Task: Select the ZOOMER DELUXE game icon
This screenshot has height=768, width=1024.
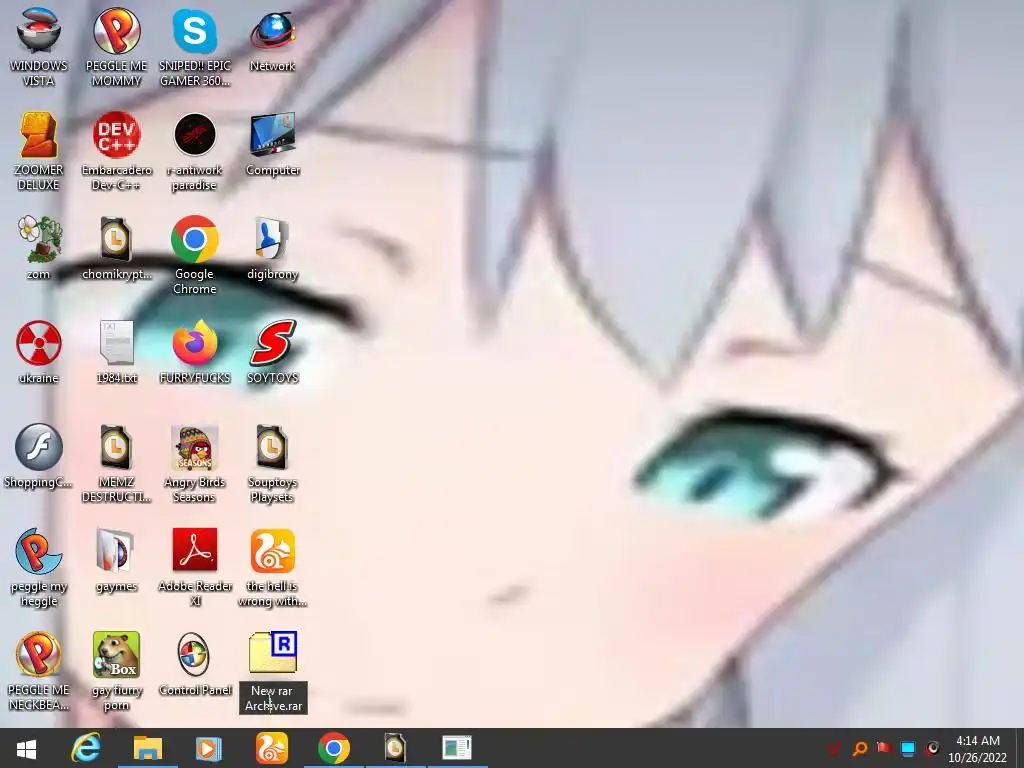Action: point(39,150)
